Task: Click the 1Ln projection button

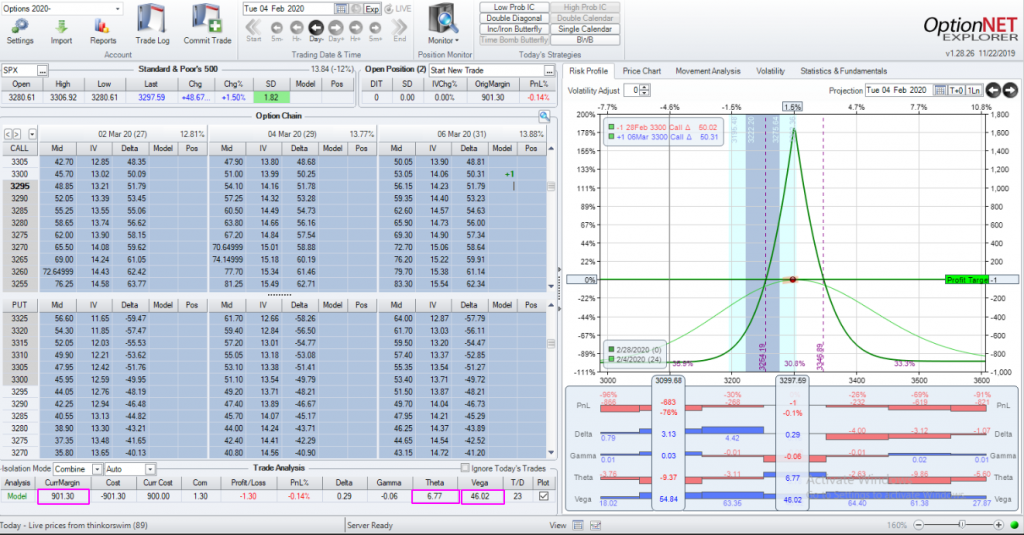Action: (974, 90)
